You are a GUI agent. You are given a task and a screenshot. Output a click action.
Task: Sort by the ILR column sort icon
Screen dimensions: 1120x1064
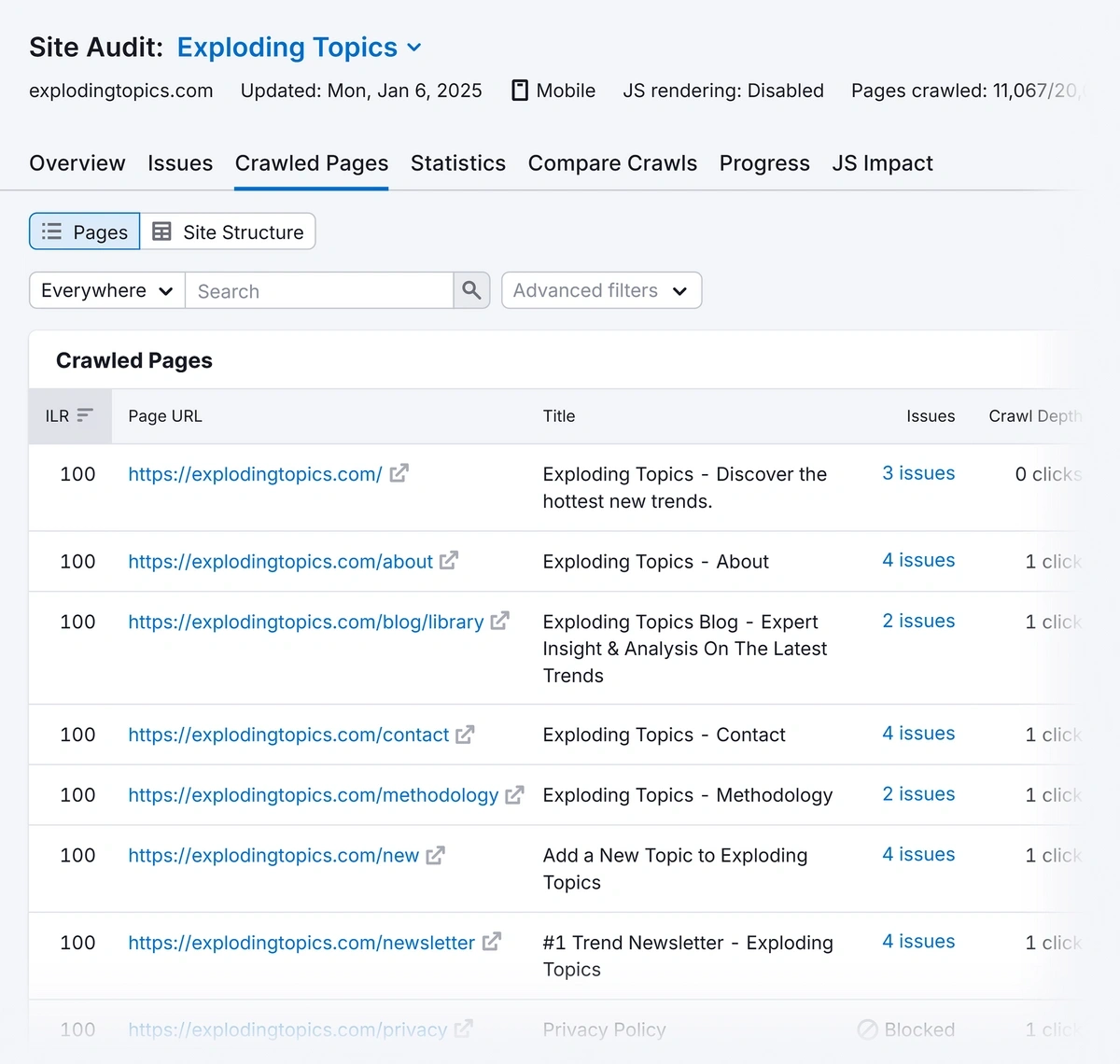(85, 415)
